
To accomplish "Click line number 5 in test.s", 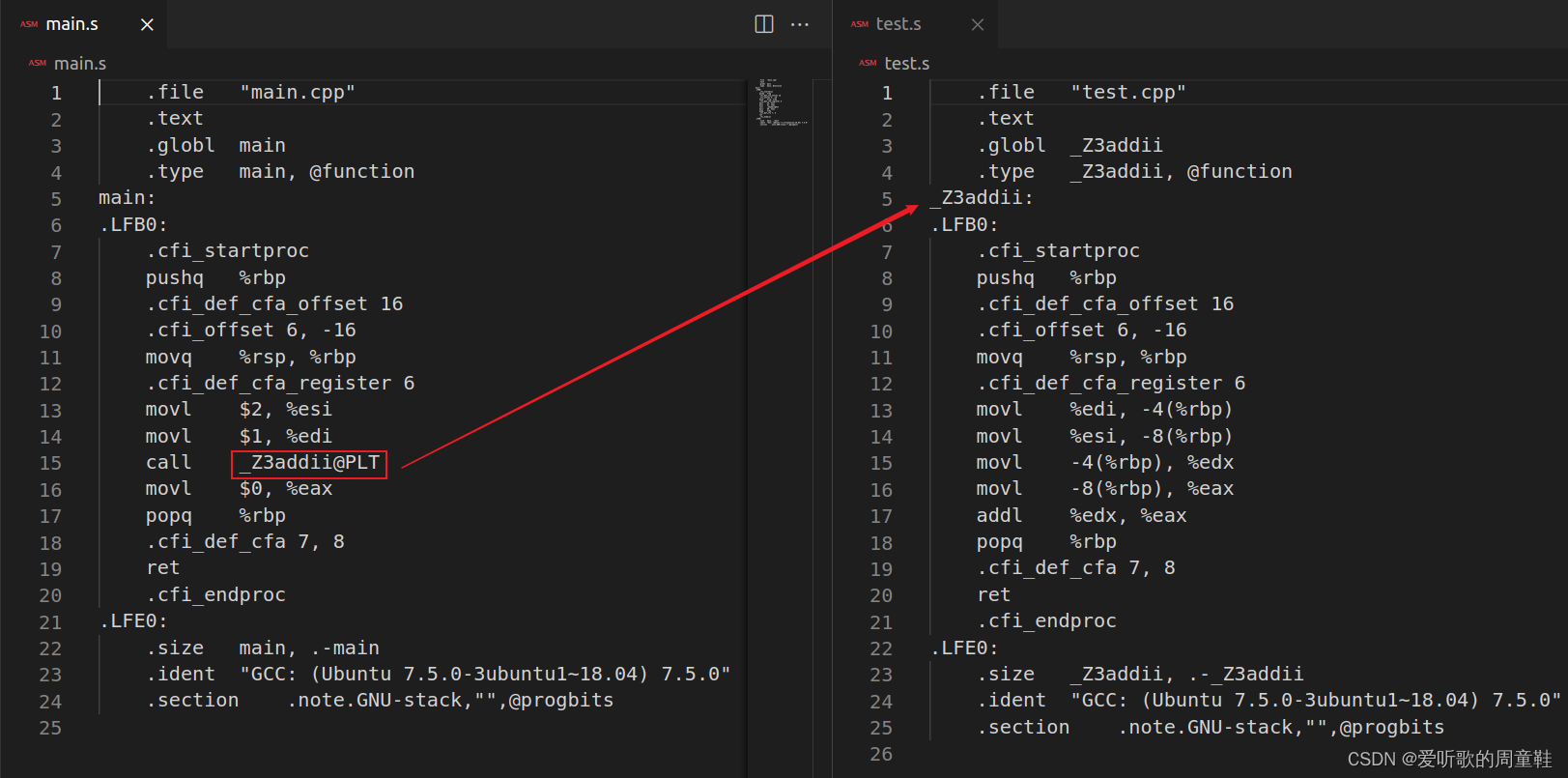I will tap(887, 199).
